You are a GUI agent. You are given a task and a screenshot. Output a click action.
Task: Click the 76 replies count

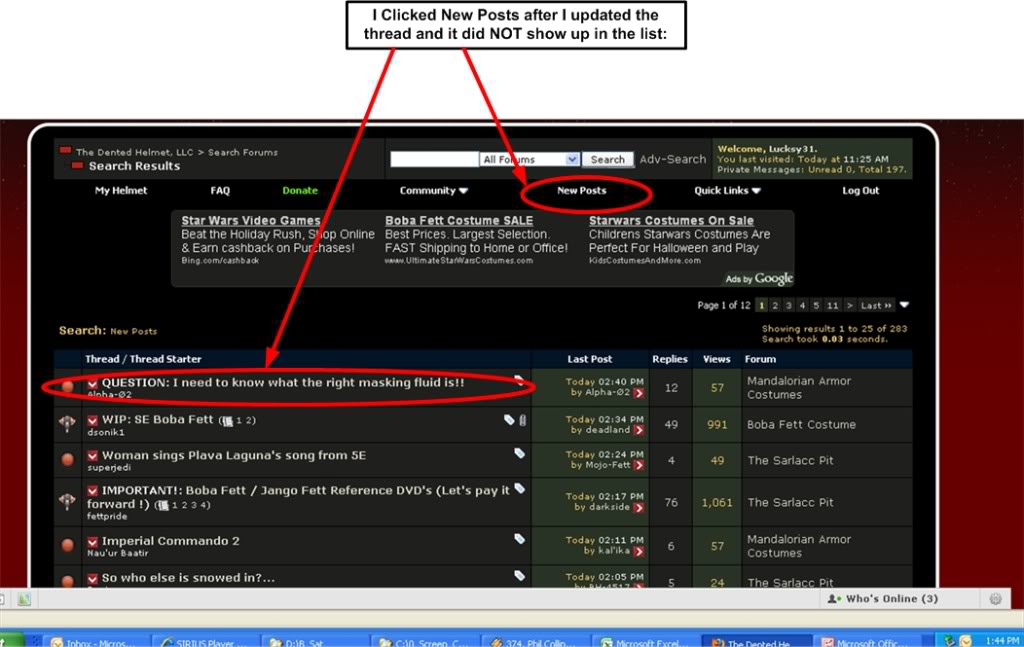pyautogui.click(x=671, y=503)
